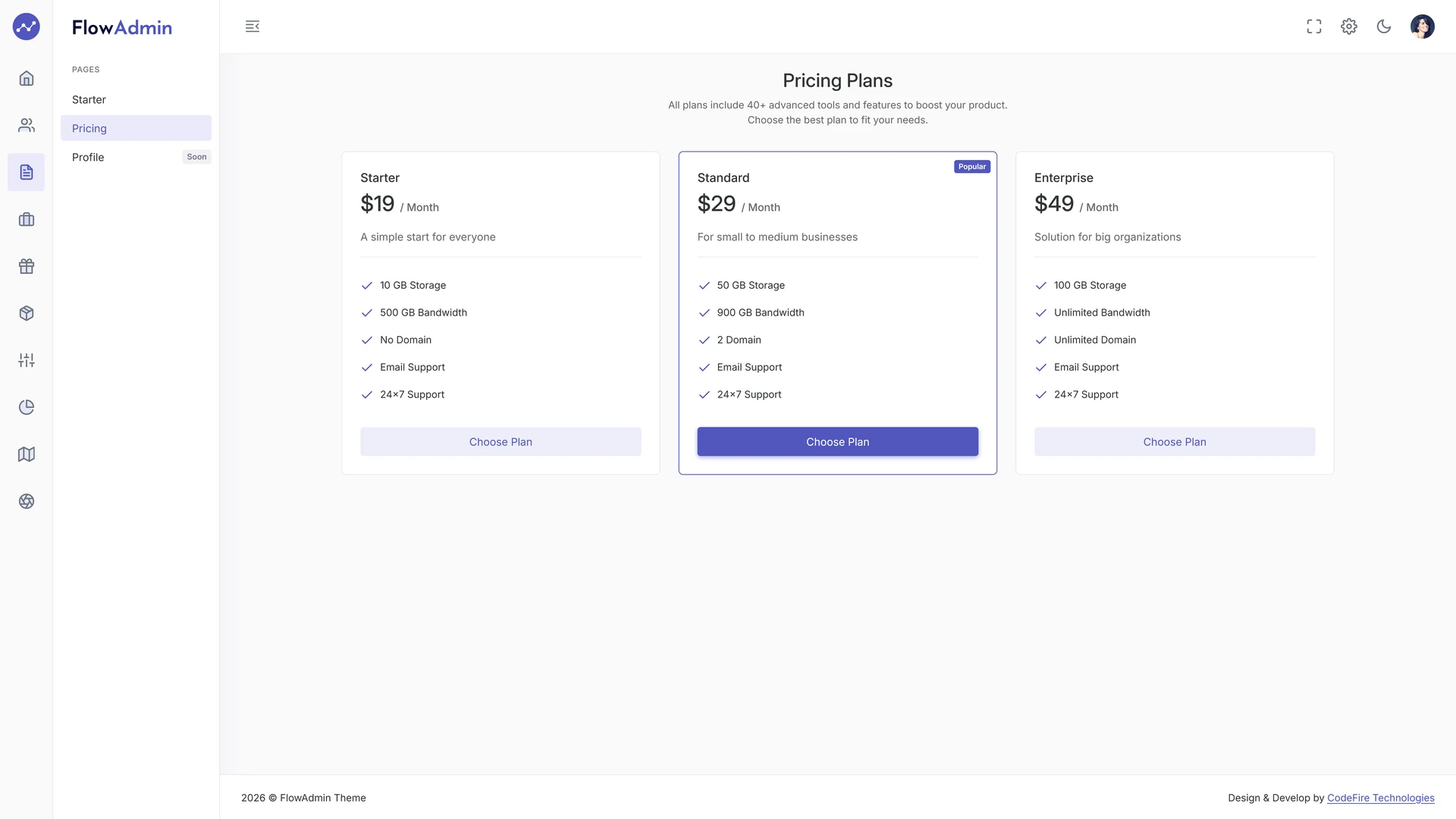Click the checkmark next to 500 GB Bandwidth

point(367,313)
